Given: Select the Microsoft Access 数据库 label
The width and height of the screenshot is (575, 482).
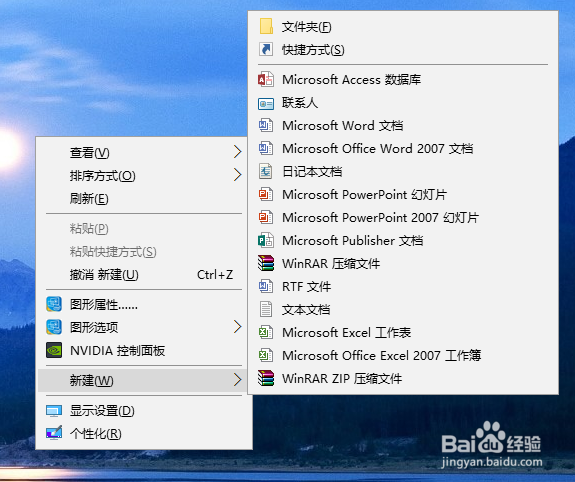Looking at the screenshot, I should (351, 80).
